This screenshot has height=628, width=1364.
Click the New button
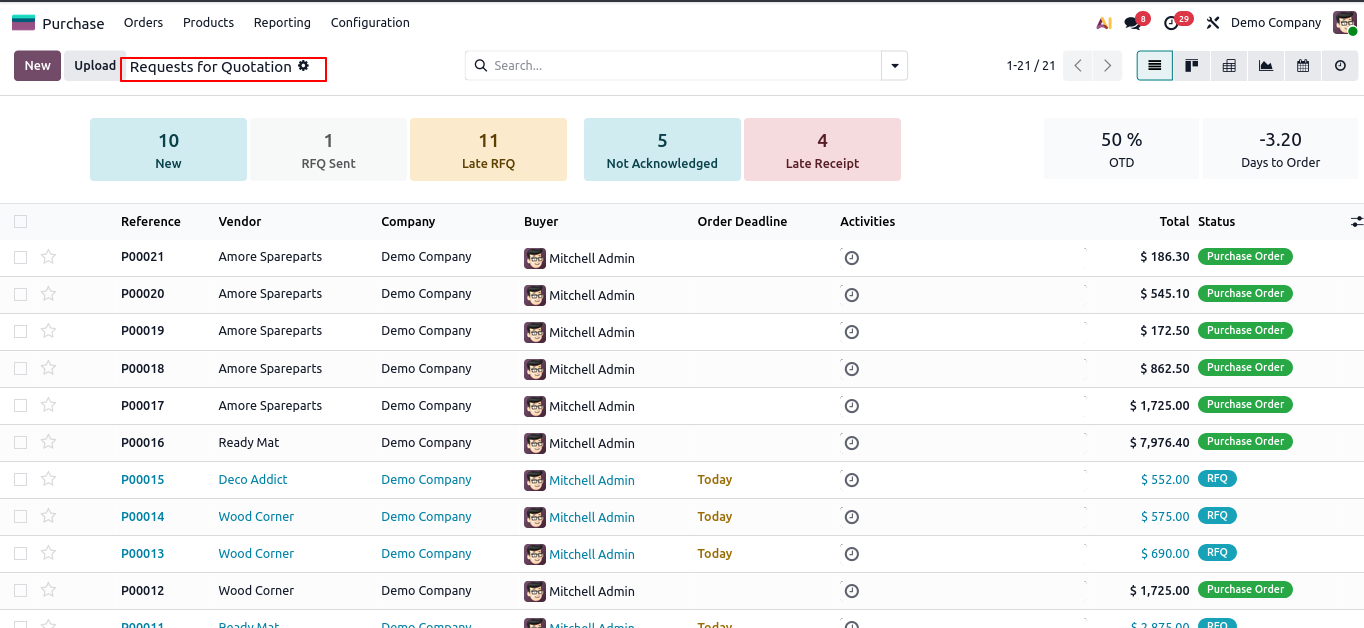[x=37, y=66]
